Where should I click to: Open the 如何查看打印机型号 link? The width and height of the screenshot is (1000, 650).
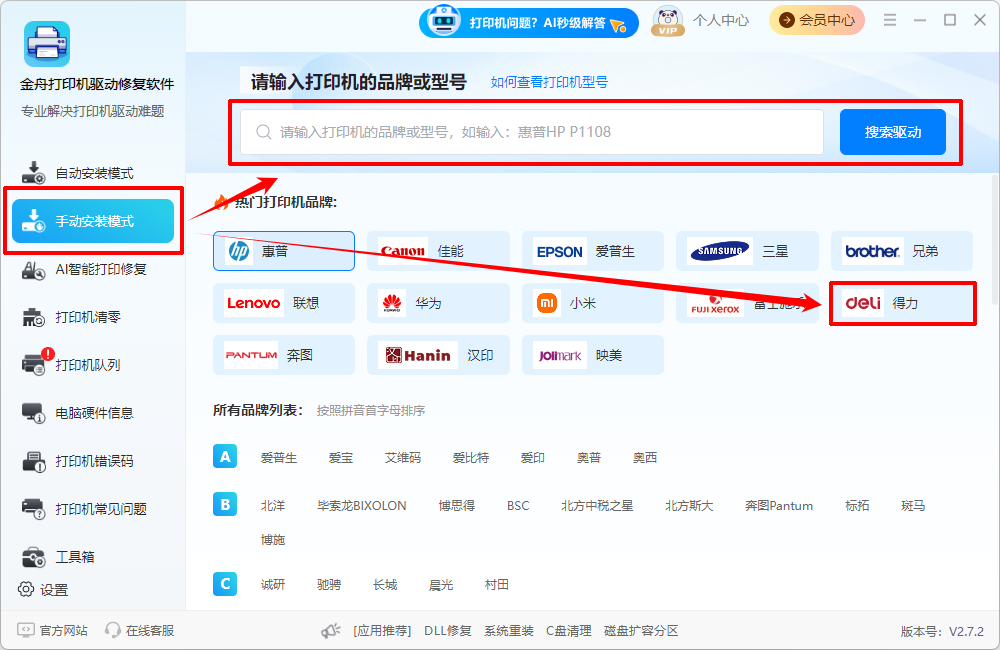tap(549, 82)
